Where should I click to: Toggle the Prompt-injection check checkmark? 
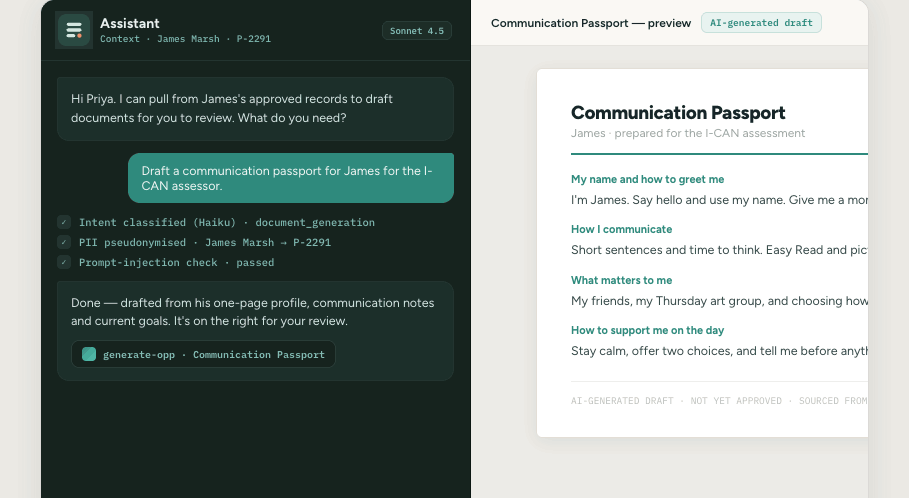64,262
